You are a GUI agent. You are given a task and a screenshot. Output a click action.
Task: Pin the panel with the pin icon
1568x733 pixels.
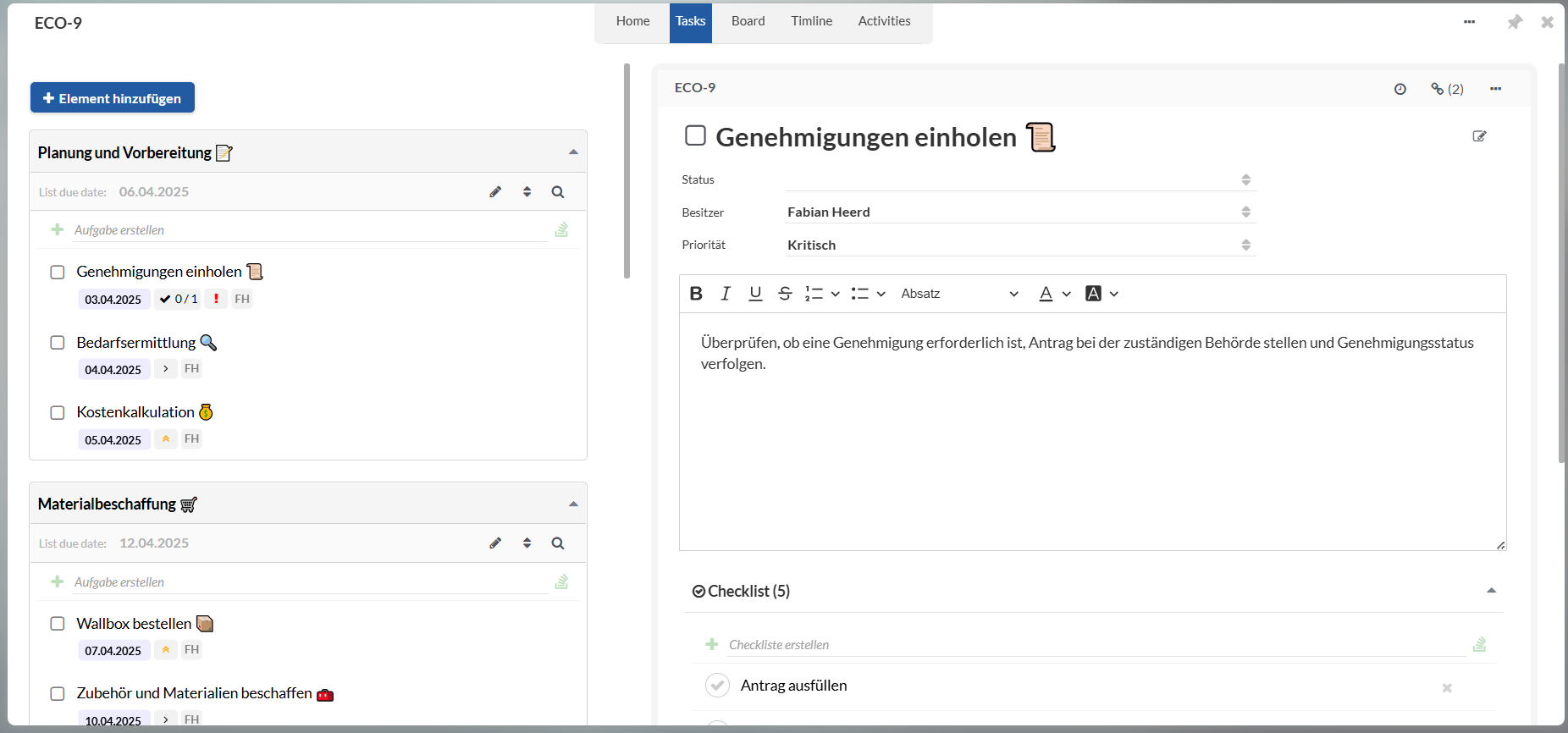(x=1515, y=22)
